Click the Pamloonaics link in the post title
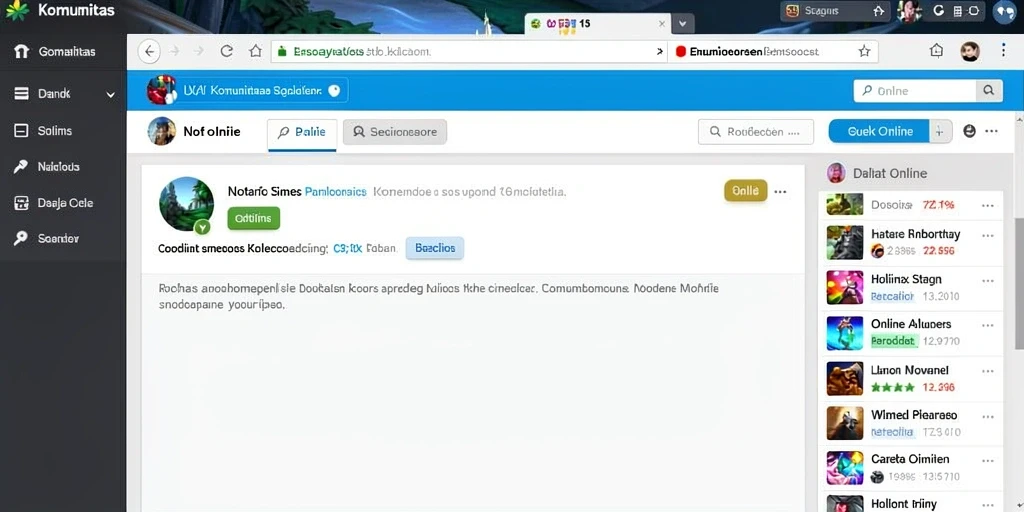The image size is (1024, 512). tap(336, 192)
